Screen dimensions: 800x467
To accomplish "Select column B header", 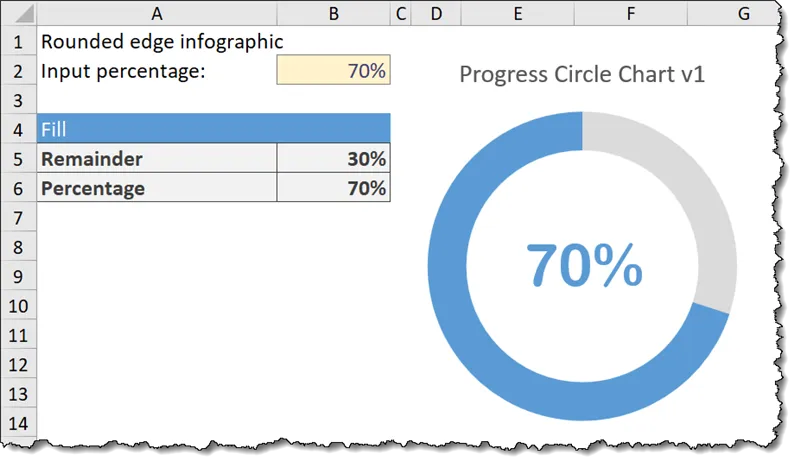I will click(333, 14).
